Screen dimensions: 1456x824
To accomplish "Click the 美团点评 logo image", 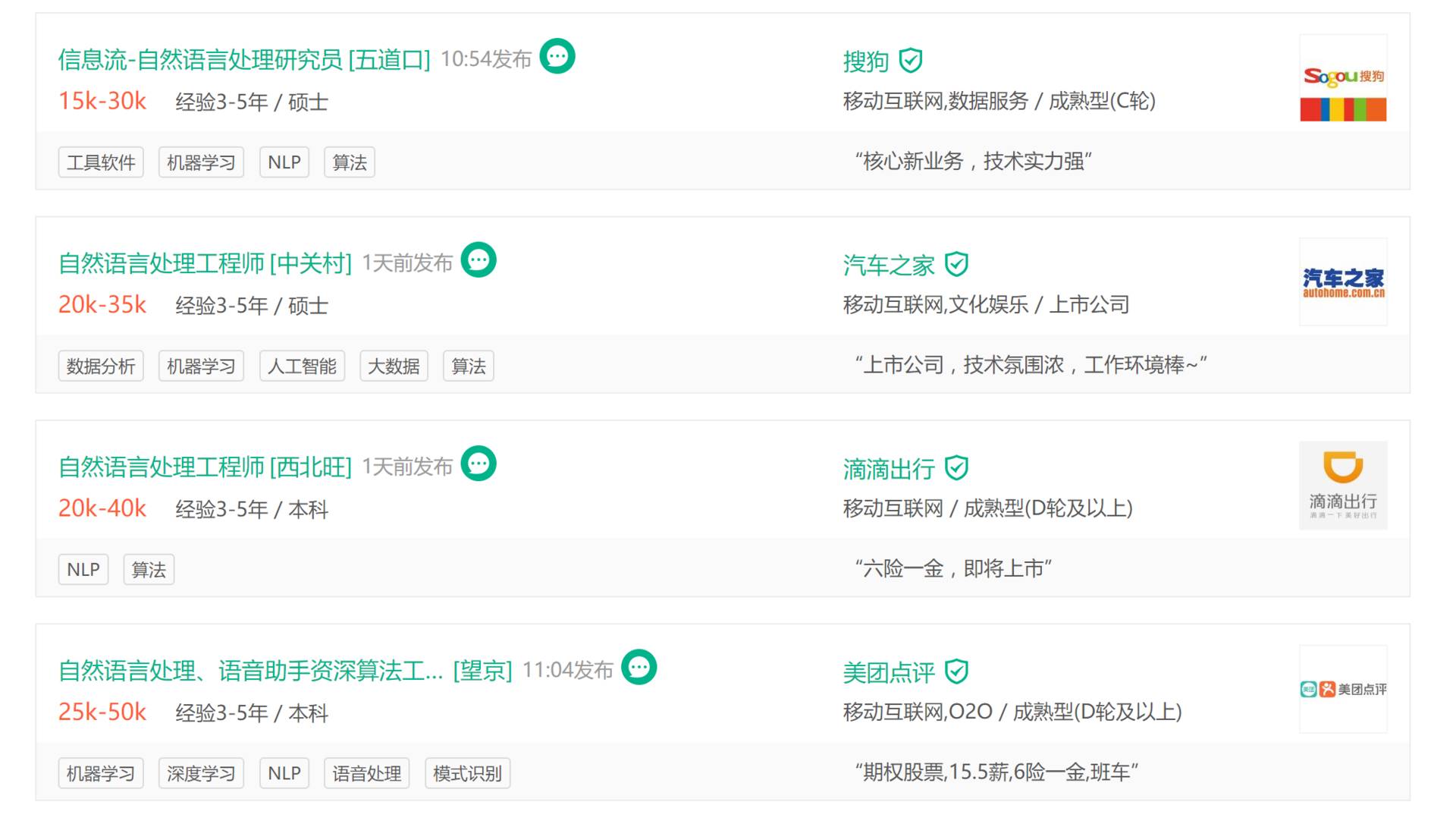I will tap(1342, 689).
